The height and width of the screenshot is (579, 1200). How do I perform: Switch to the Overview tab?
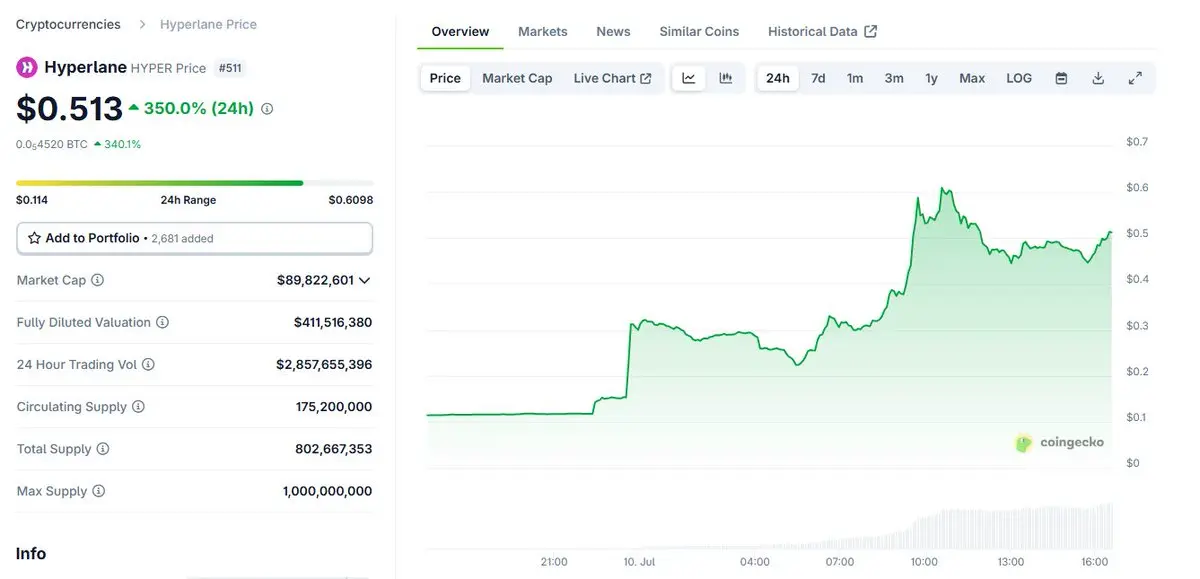460,31
